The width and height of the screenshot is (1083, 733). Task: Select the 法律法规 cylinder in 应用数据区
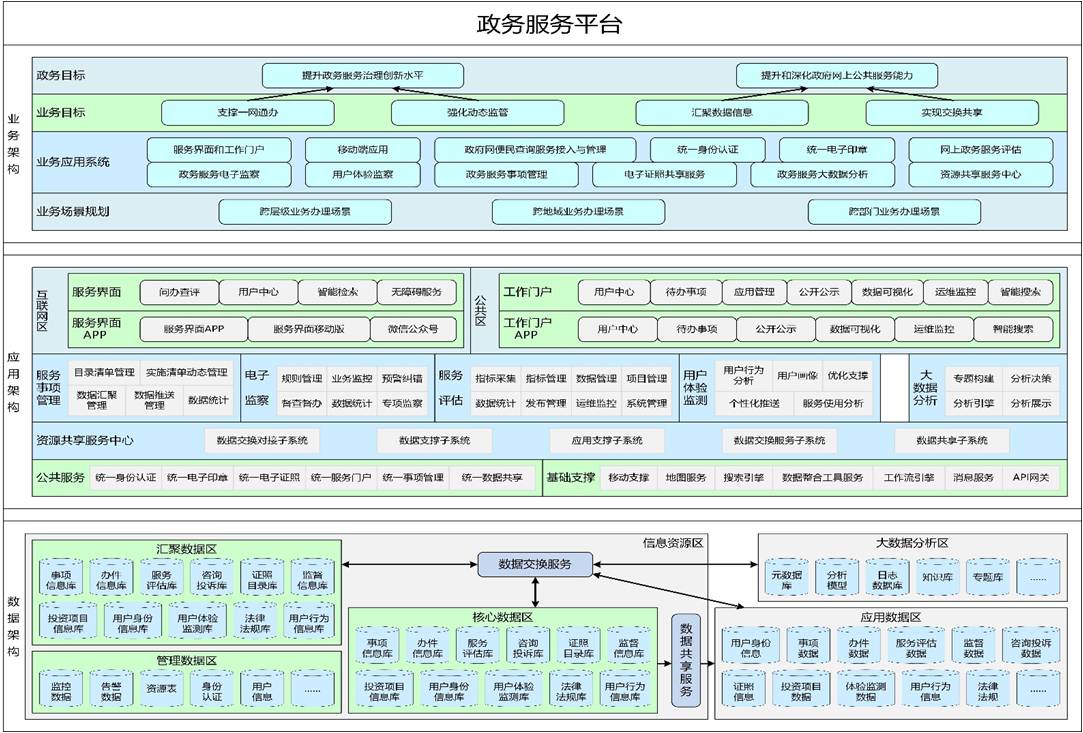click(988, 689)
